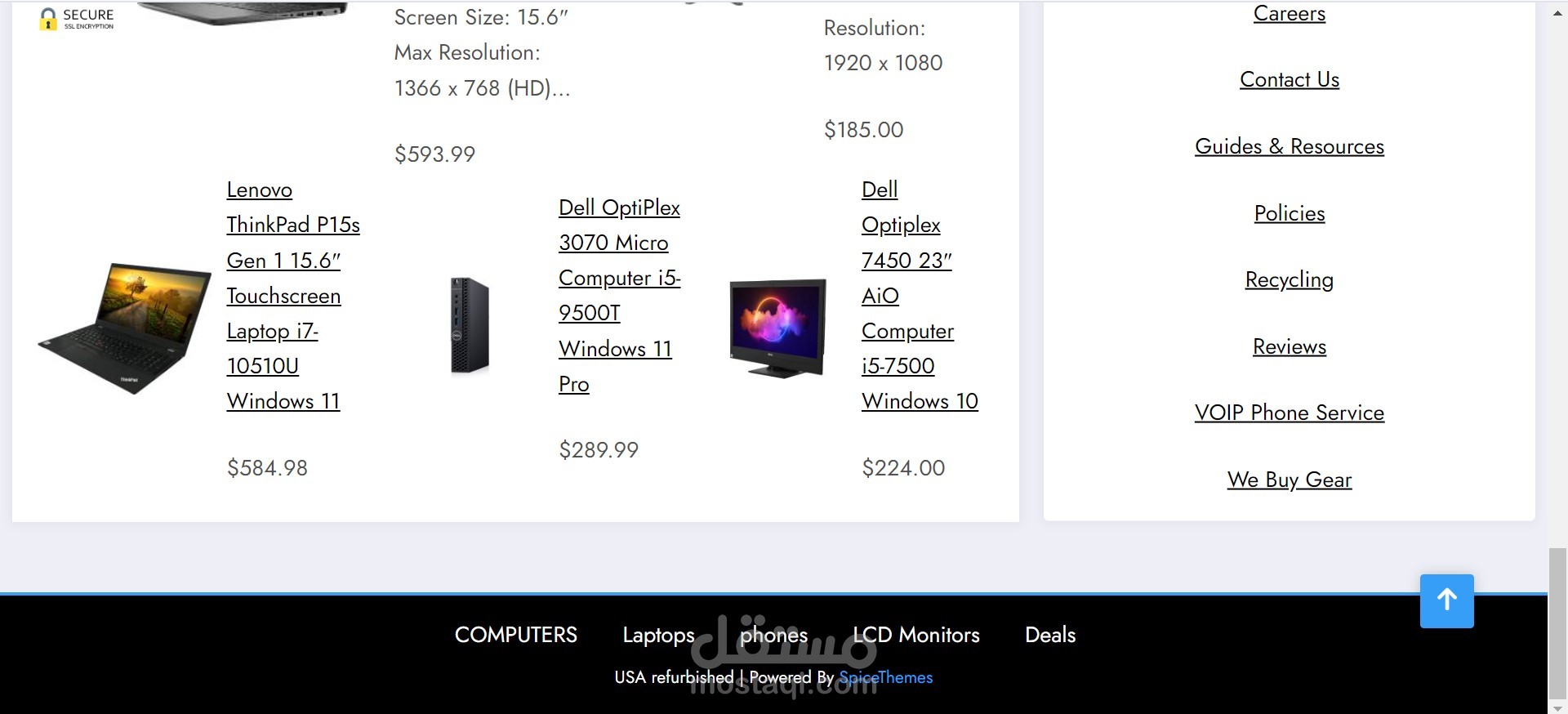Viewport: 1568px width, 714px height.
Task: Open Guides & Resources
Action: [1290, 146]
